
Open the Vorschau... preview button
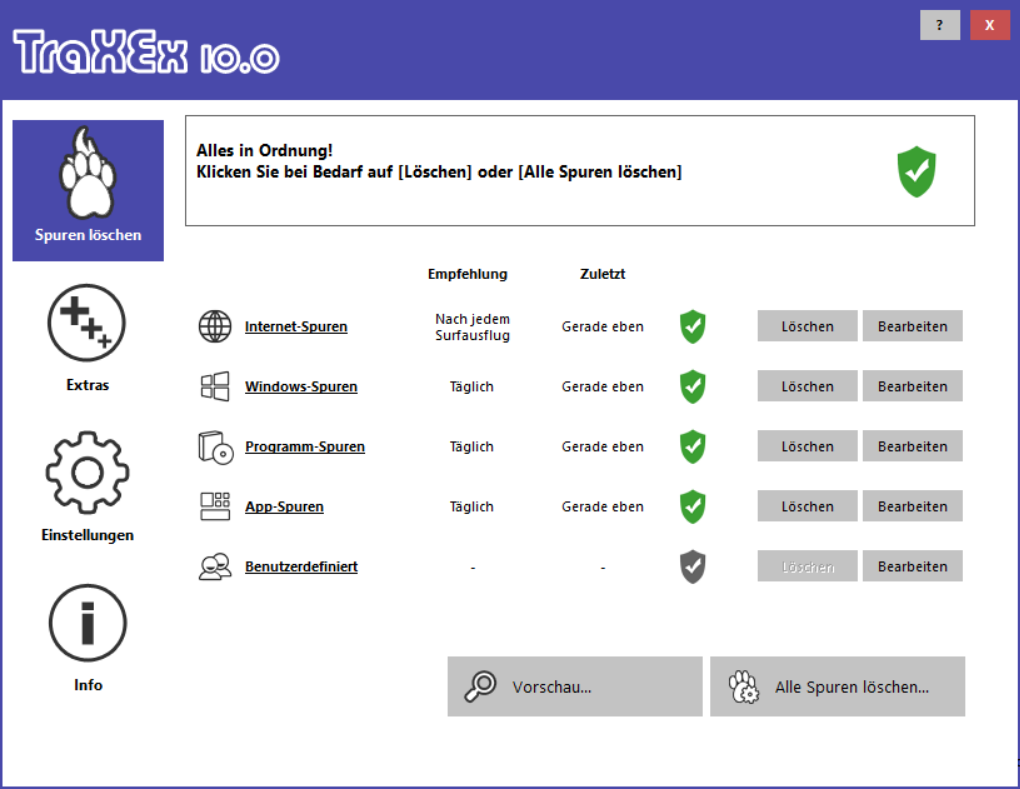click(x=575, y=686)
